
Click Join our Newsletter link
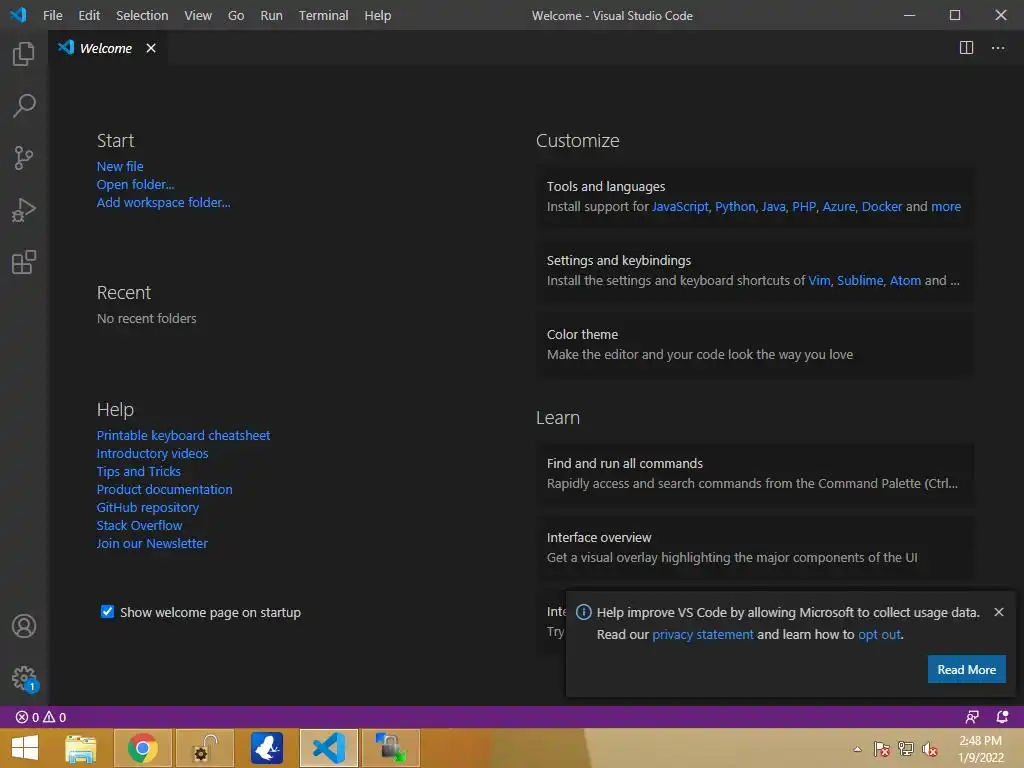pos(152,543)
